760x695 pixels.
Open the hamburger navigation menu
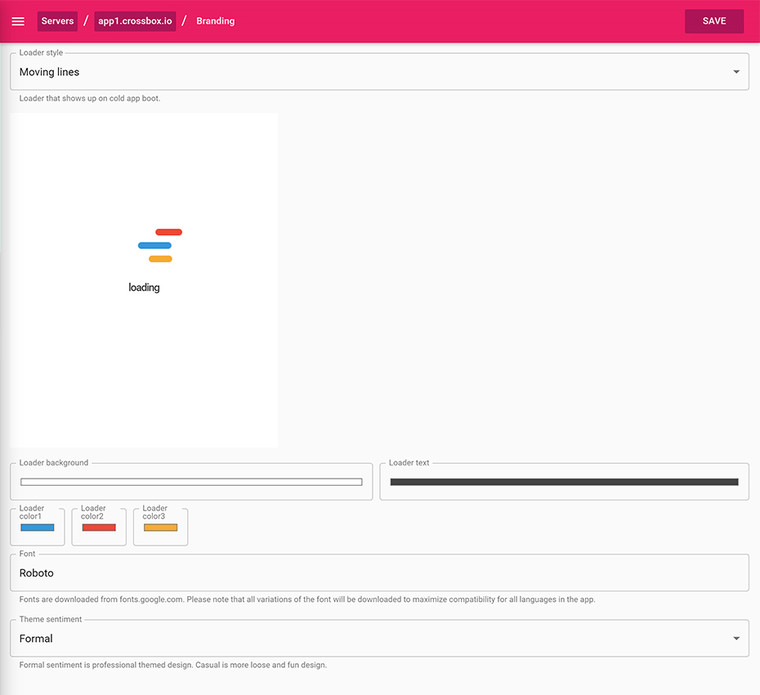tap(18, 21)
